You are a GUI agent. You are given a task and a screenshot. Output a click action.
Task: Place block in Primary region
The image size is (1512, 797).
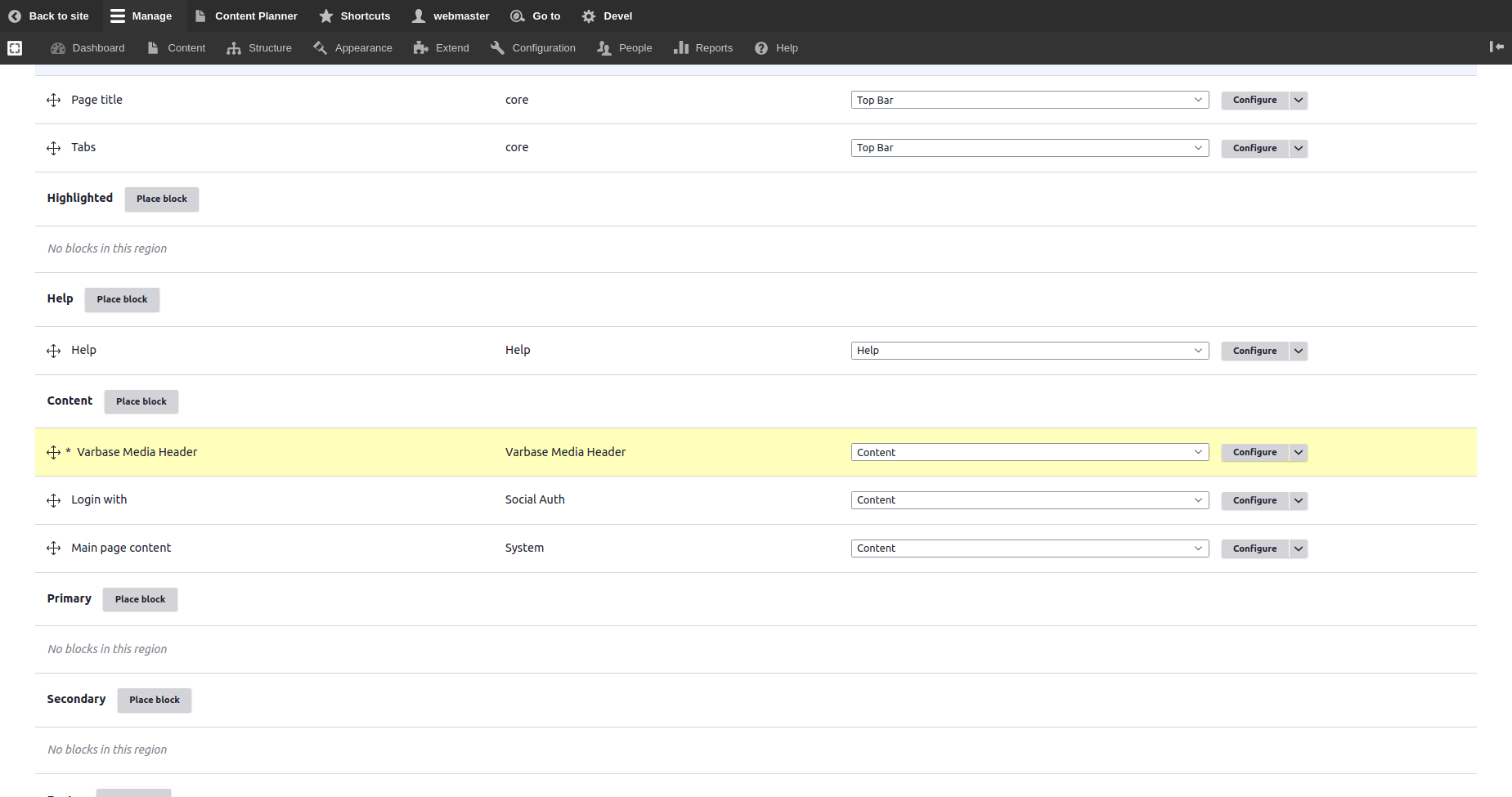click(141, 599)
